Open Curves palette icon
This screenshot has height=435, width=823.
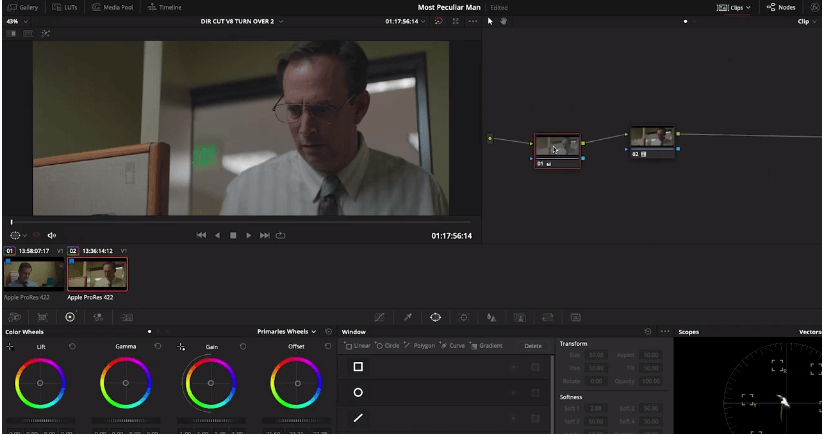(379, 317)
